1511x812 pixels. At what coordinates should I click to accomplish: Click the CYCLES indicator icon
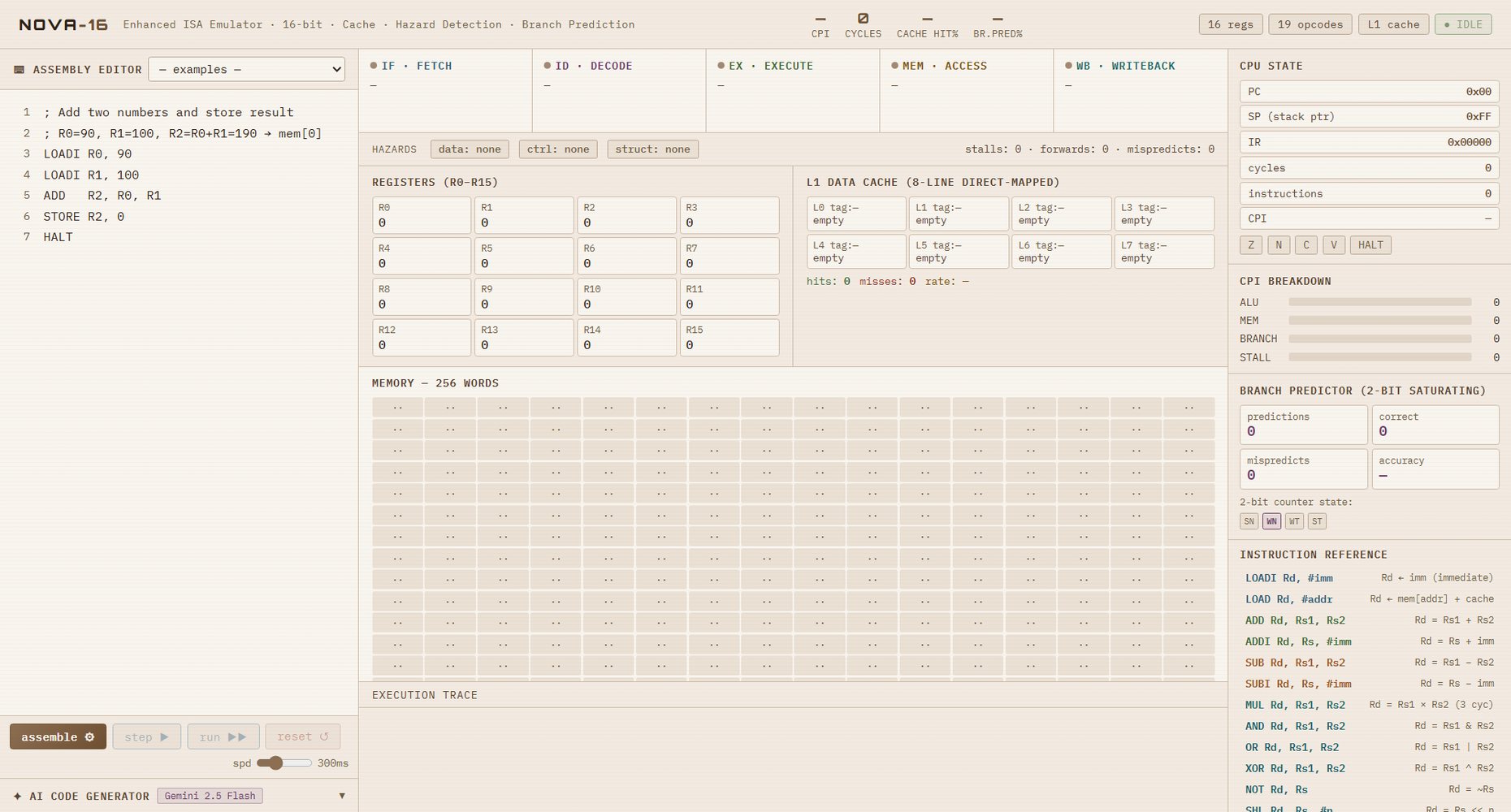point(863,18)
